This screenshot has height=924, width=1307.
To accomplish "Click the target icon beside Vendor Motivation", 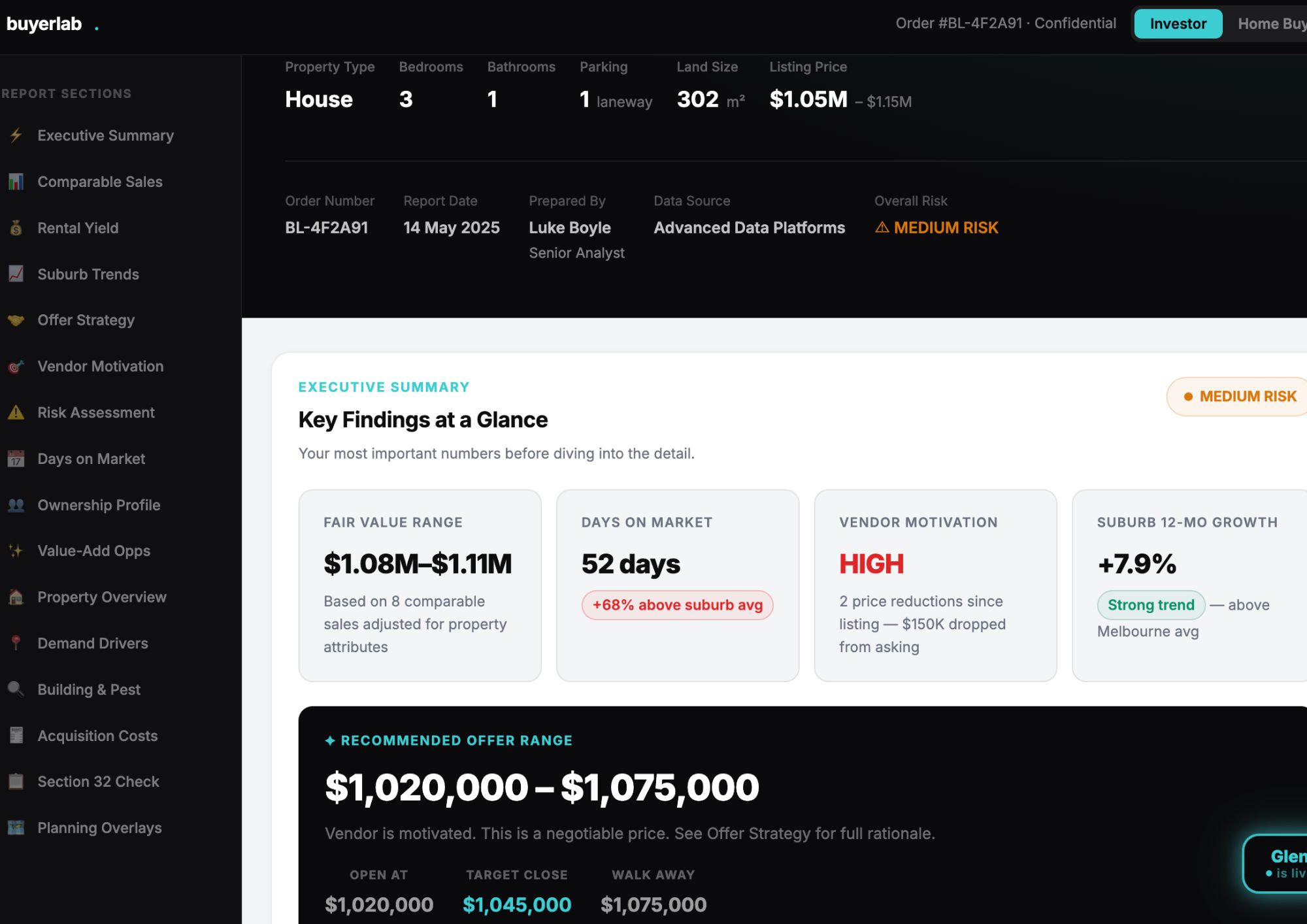I will pyautogui.click(x=16, y=367).
